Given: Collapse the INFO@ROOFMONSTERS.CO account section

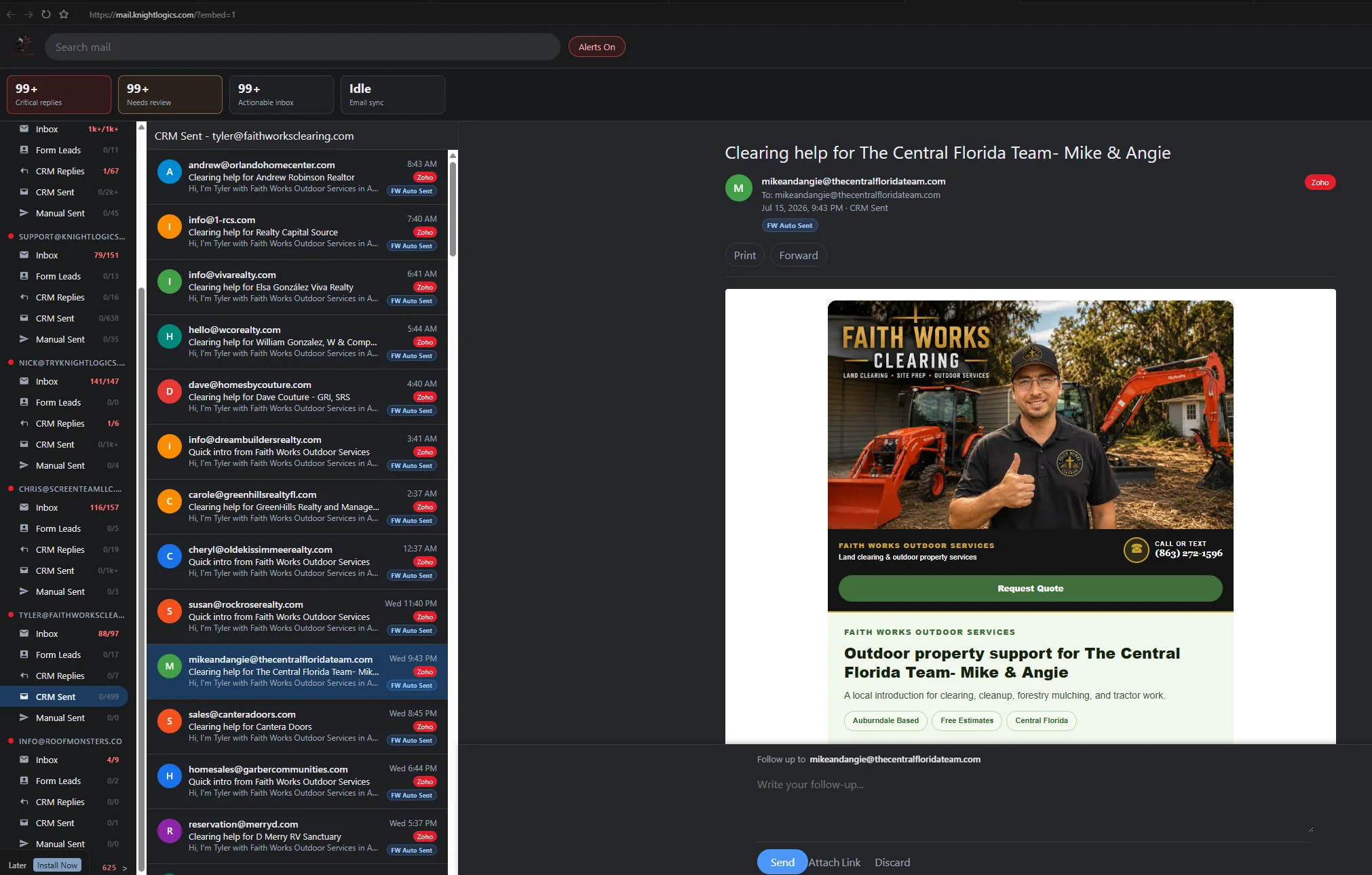Looking at the screenshot, I should coord(66,741).
